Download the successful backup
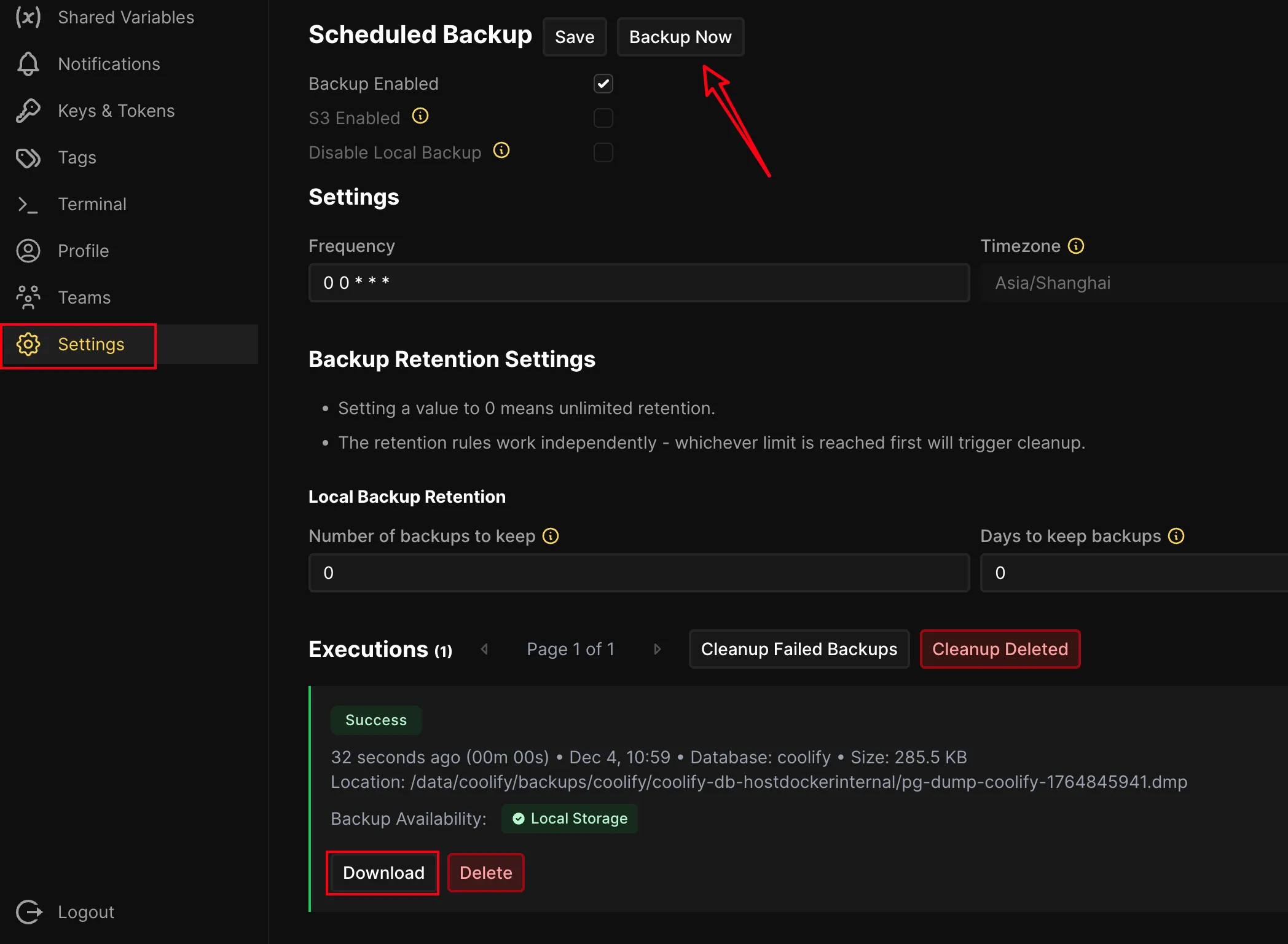The height and width of the screenshot is (944, 1288). [x=382, y=872]
